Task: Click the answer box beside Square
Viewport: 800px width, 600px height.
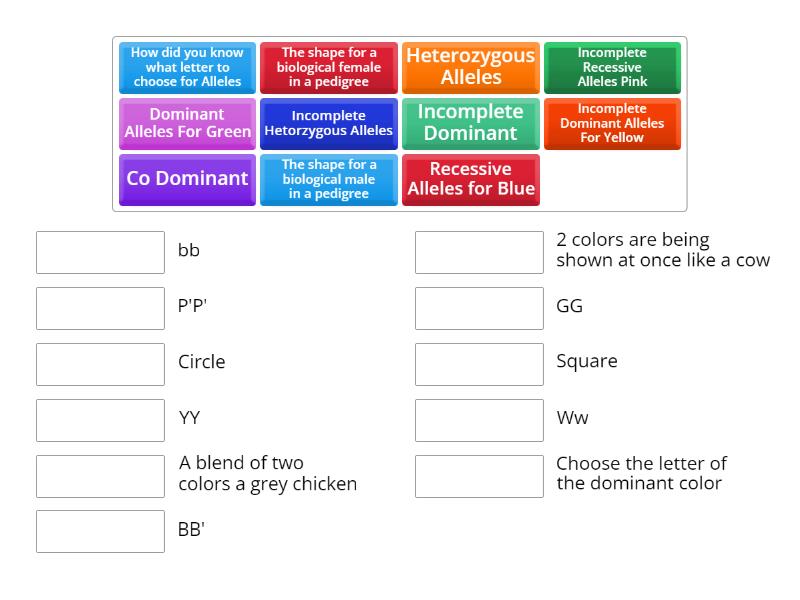Action: coord(479,364)
